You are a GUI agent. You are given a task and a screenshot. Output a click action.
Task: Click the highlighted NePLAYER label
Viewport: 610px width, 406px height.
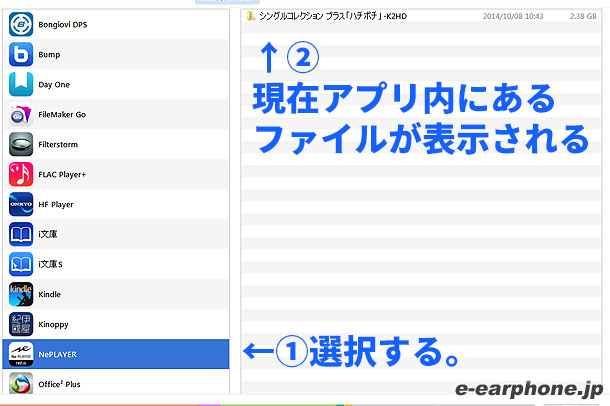[x=58, y=354]
